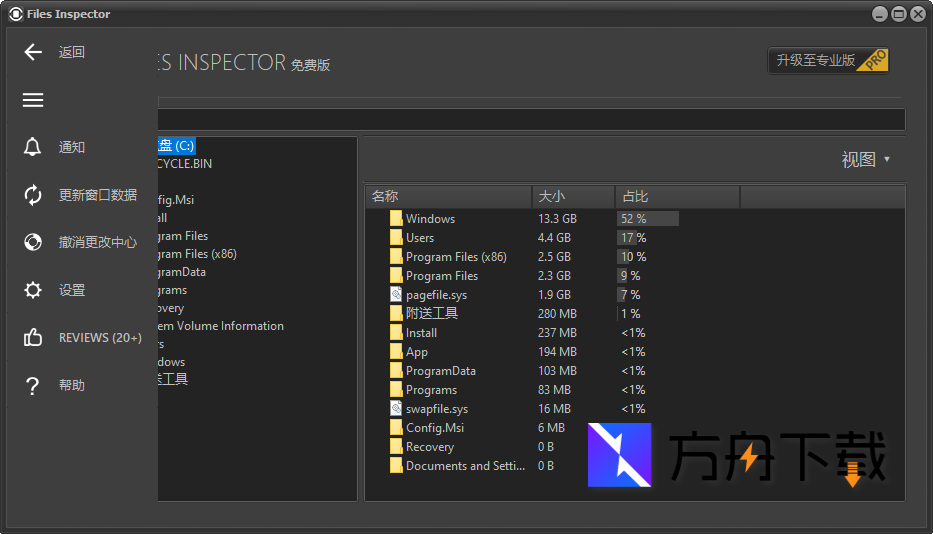Click the pagefile.sys file icon
Screen dimensions: 933x534
click(x=396, y=294)
